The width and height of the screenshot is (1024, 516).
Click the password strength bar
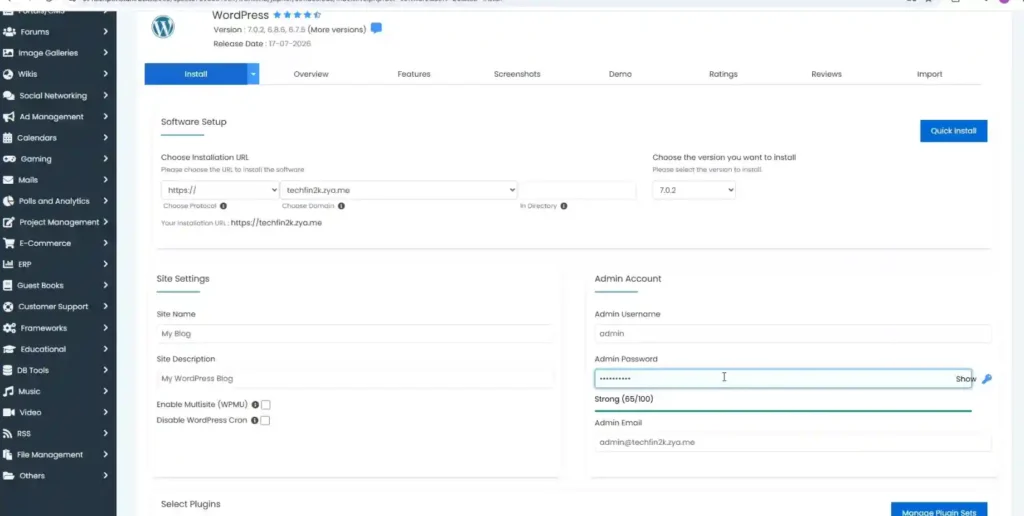[783, 411]
